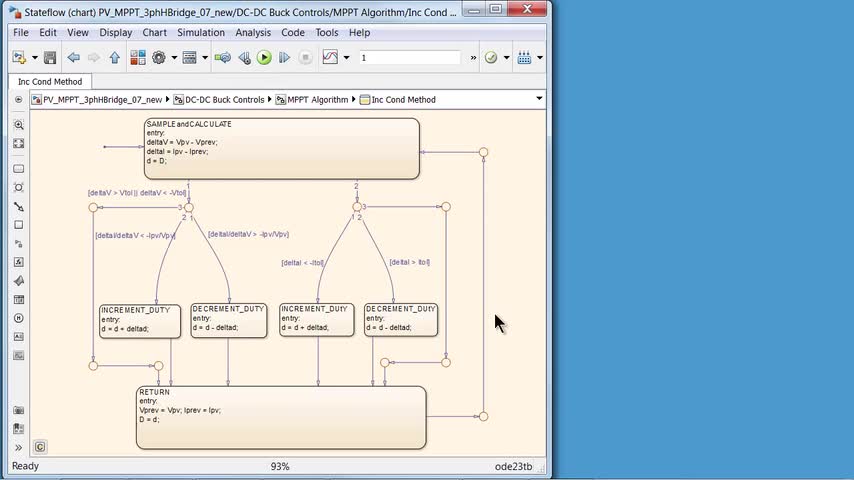The height and width of the screenshot is (480, 854).
Task: Open the Analysis menu
Action: coord(253,33)
